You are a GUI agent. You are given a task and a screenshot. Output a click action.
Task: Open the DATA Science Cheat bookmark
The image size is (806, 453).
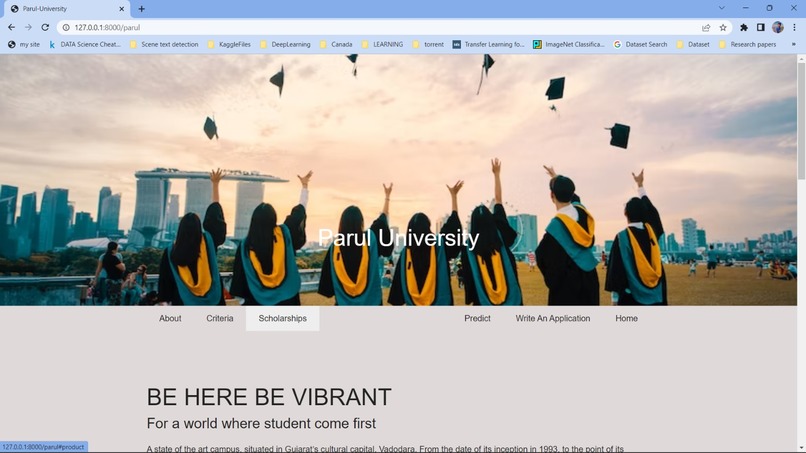coord(85,45)
